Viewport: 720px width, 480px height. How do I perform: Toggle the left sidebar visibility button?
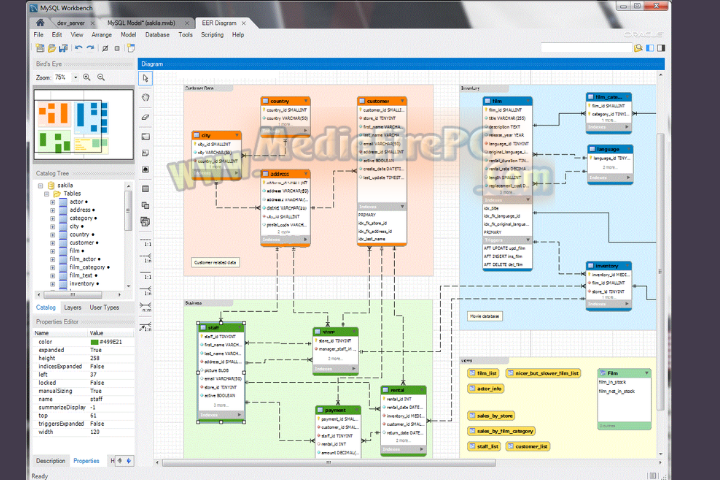point(650,48)
